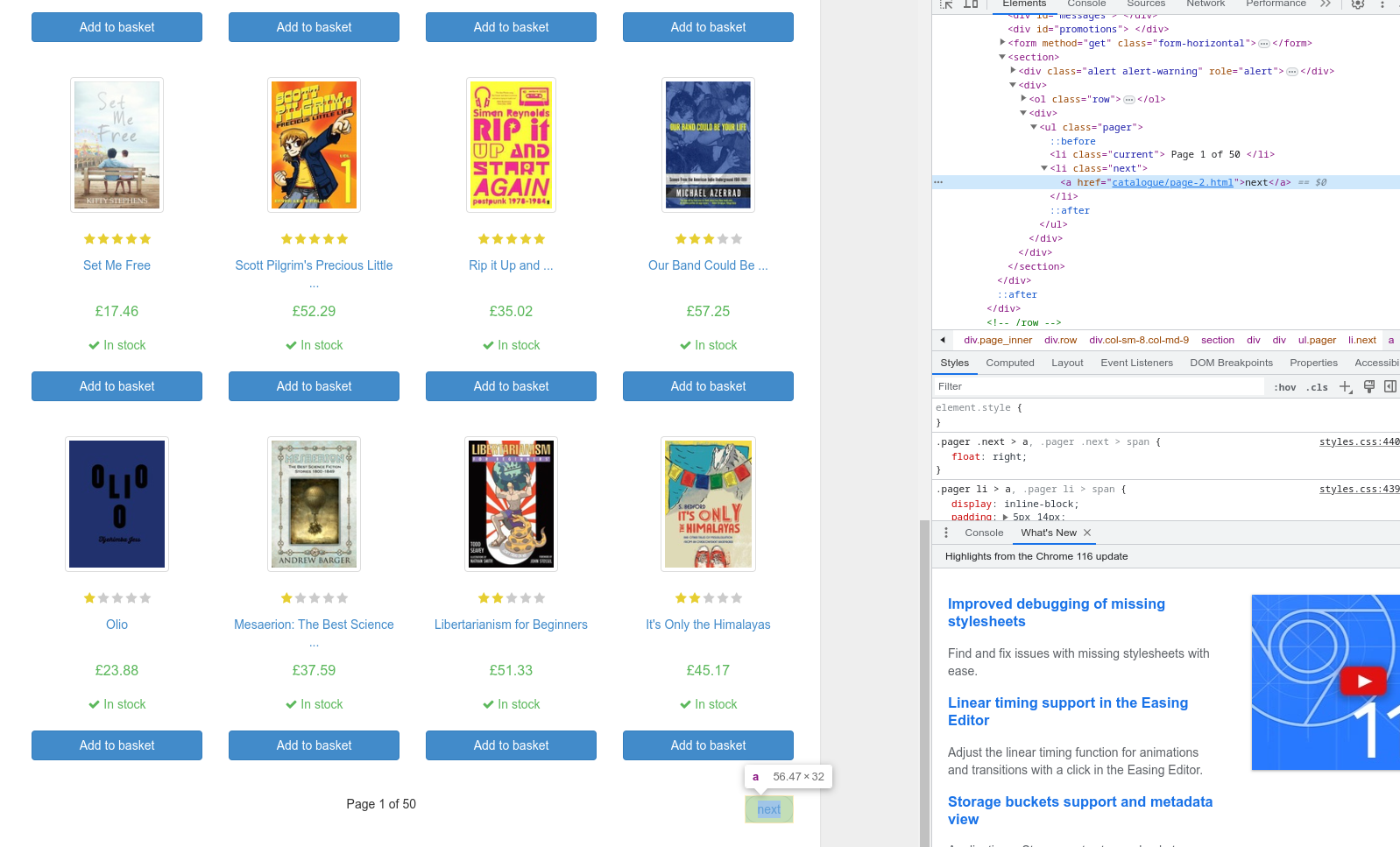Expand the ol row ellipsis badge
The height and width of the screenshot is (847, 1400).
pyautogui.click(x=1129, y=100)
